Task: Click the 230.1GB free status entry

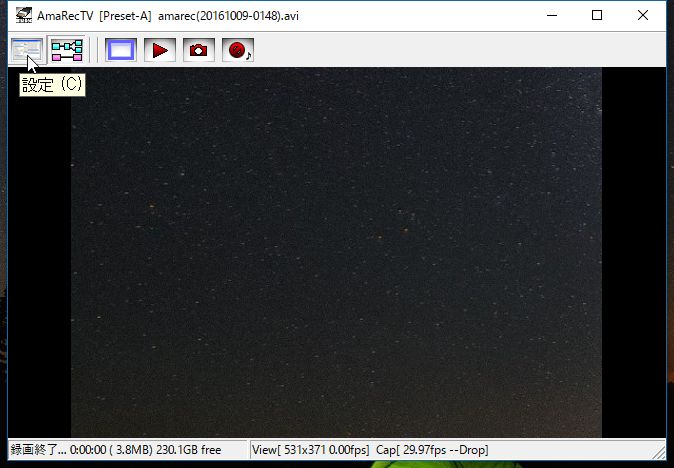Action: pyautogui.click(x=188, y=450)
